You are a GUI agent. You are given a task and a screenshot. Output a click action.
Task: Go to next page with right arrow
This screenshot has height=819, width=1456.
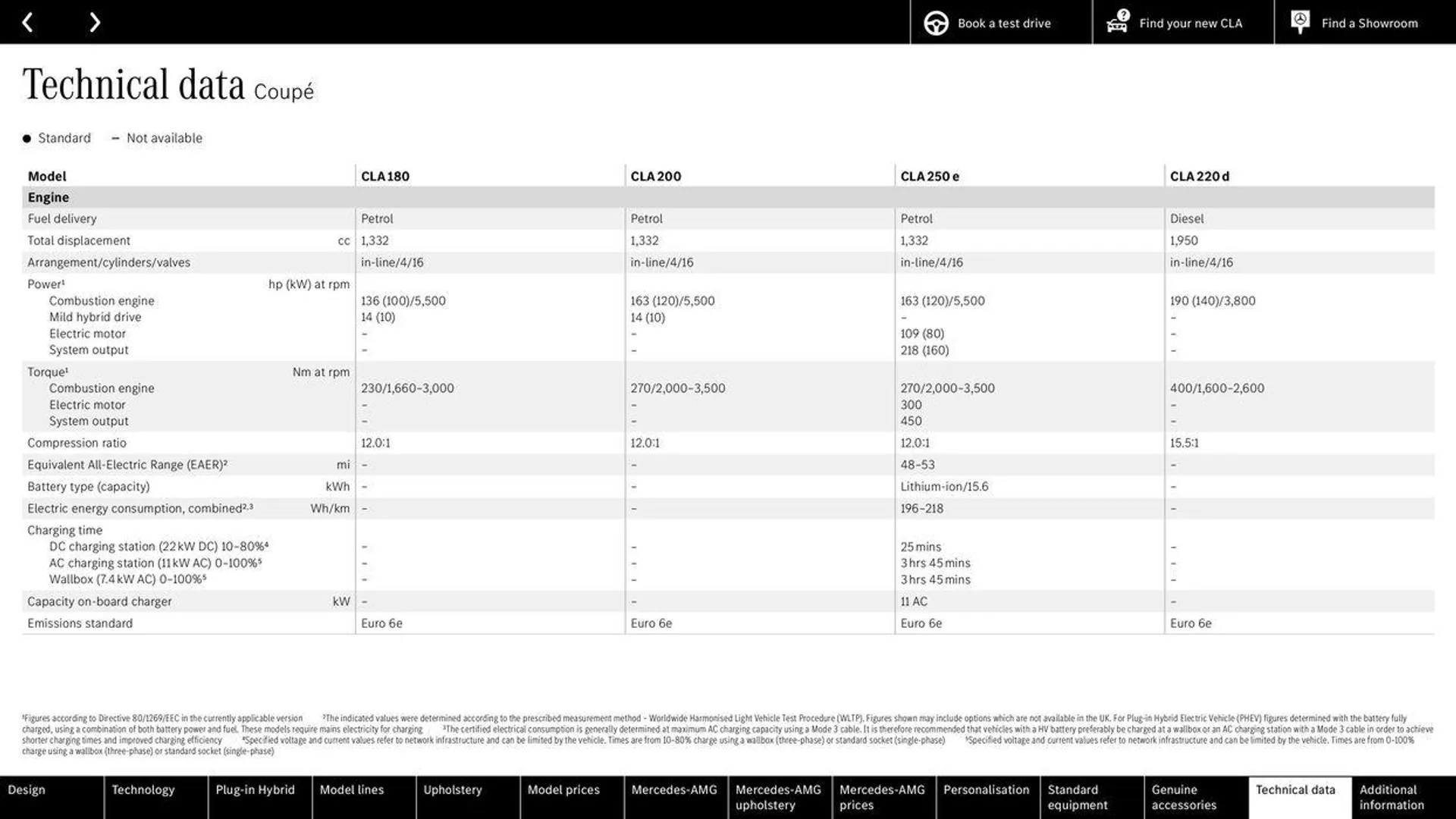[95, 23]
